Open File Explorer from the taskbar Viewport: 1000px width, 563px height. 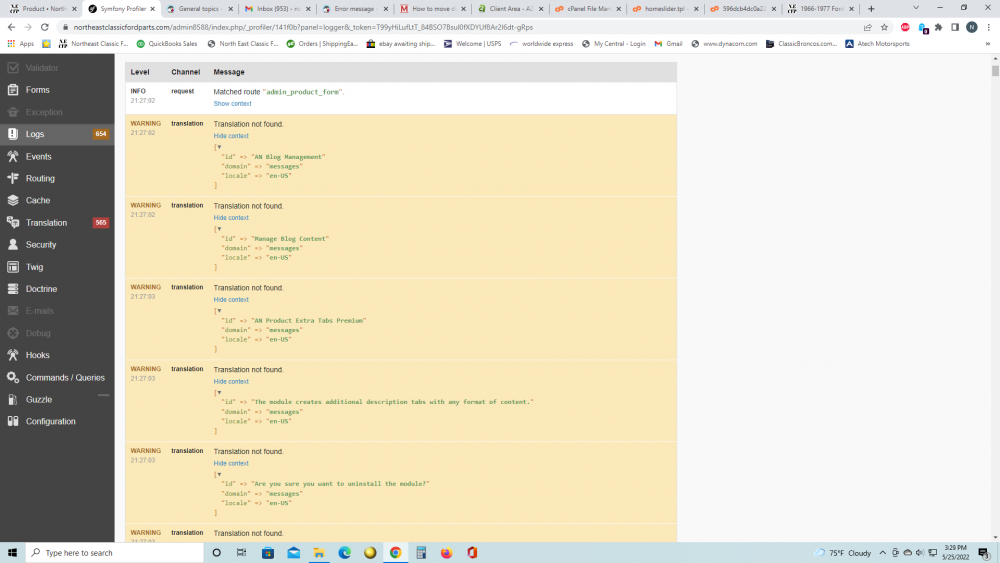click(x=319, y=553)
